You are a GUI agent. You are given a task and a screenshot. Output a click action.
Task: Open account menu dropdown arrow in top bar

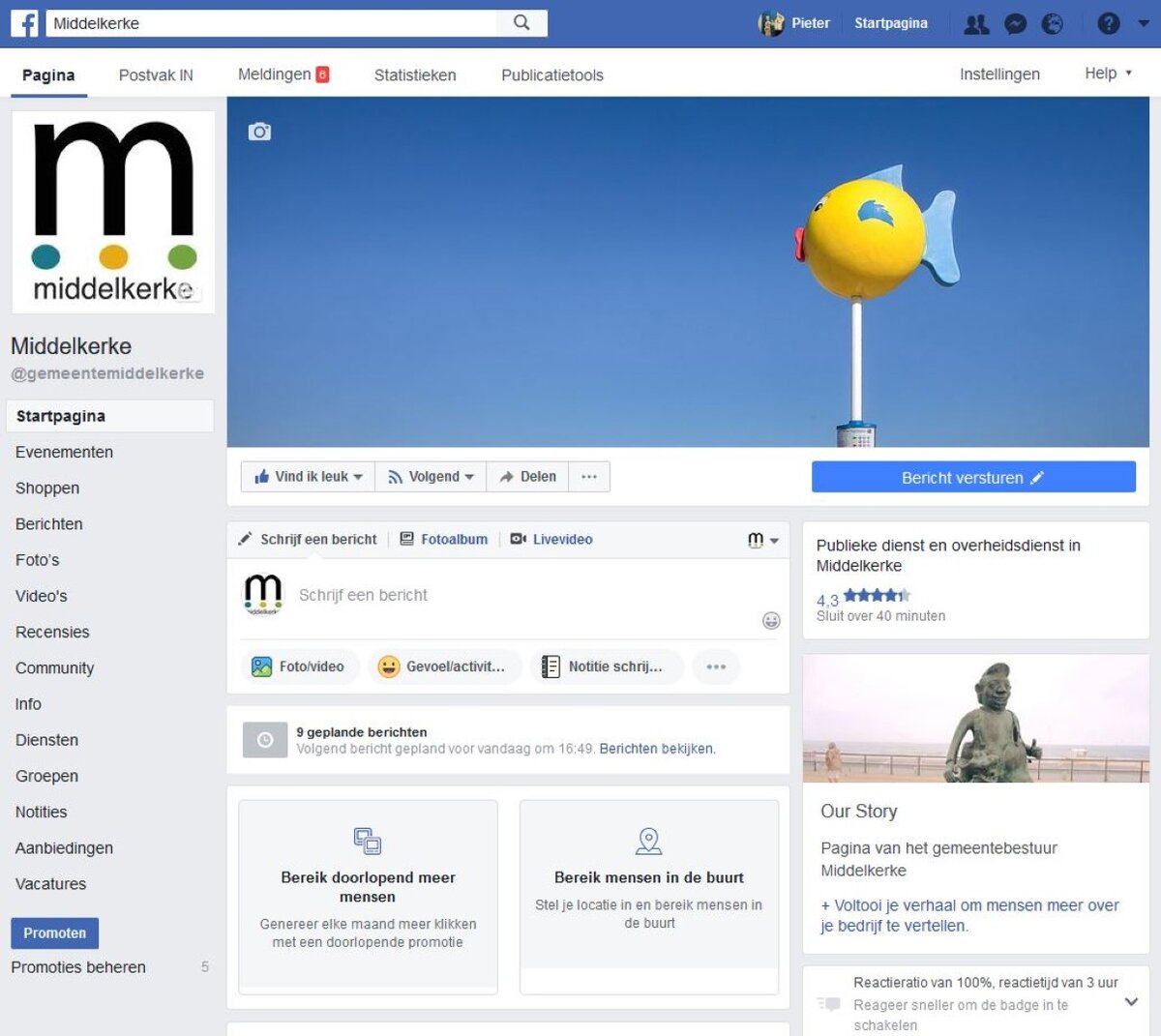(1143, 24)
